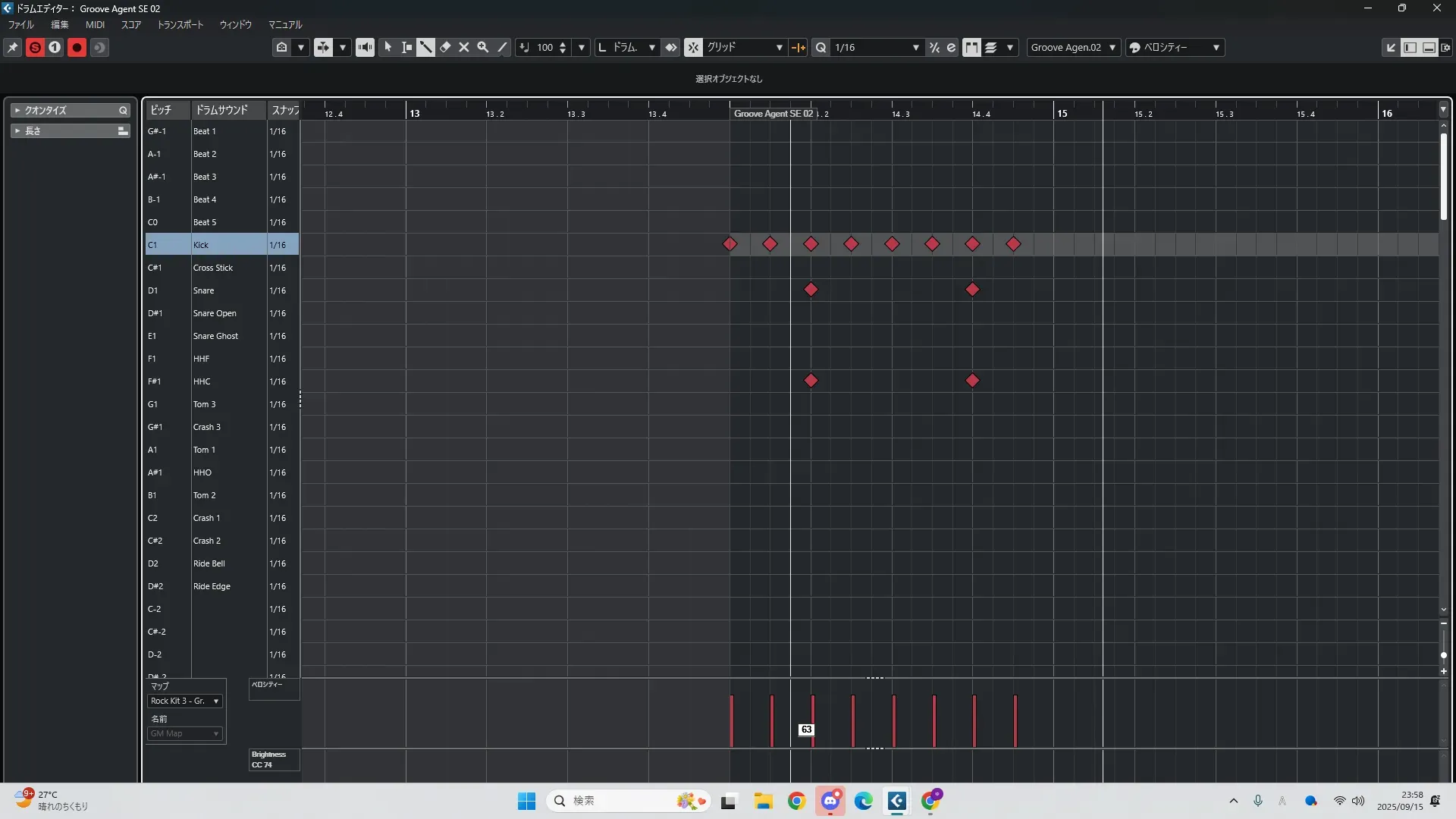Open the Rock Kit 3 map dropdown
Image resolution: width=1456 pixels, height=819 pixels.
click(x=185, y=701)
